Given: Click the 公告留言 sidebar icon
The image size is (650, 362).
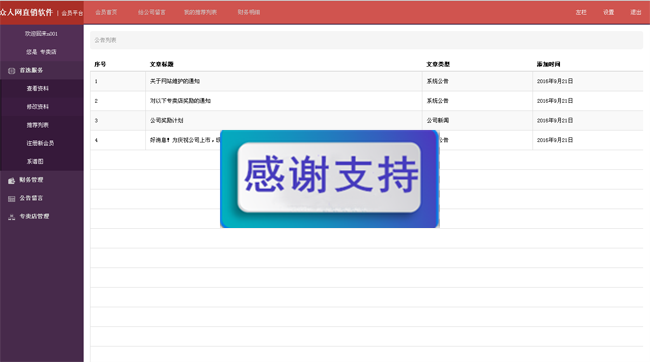Looking at the screenshot, I should coord(12,199).
